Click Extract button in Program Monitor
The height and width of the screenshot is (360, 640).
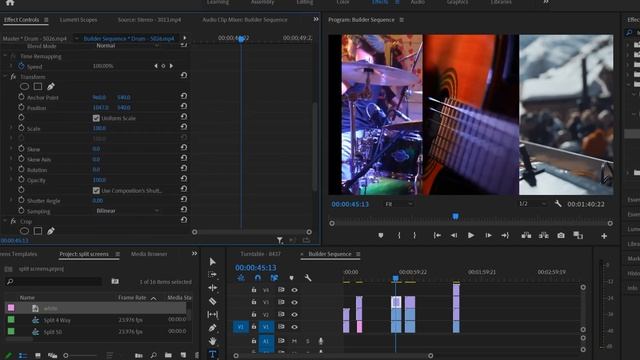pyautogui.click(x=543, y=236)
